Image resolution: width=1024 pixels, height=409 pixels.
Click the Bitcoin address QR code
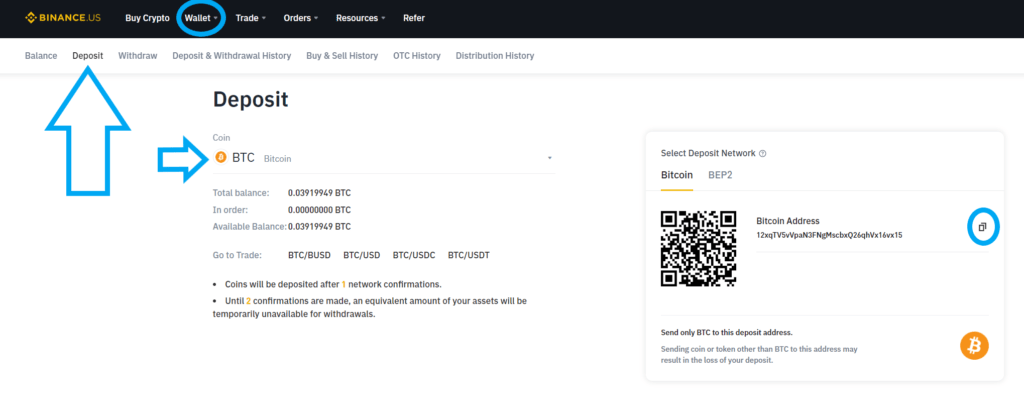[699, 249]
